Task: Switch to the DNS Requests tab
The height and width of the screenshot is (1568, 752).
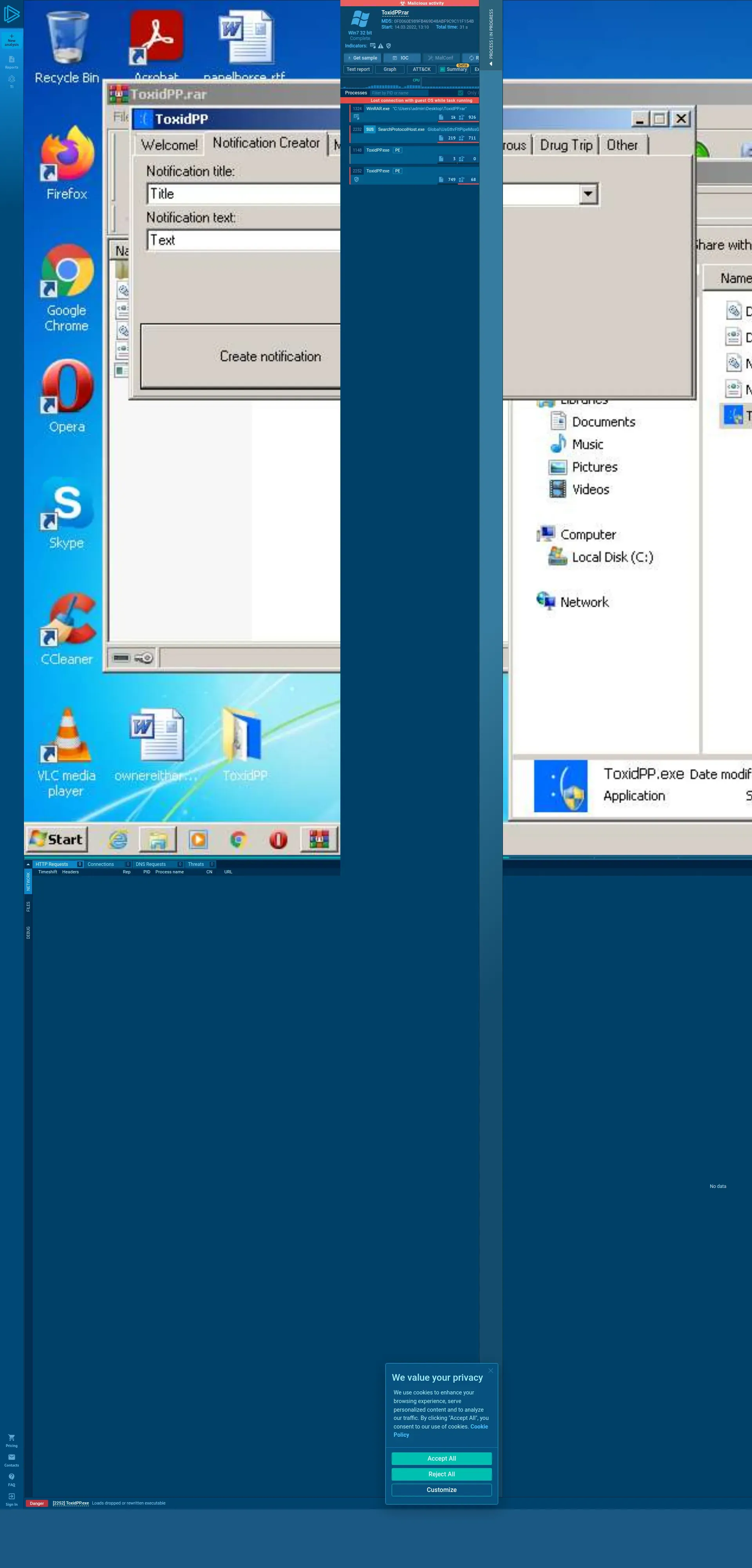Action: click(151, 864)
